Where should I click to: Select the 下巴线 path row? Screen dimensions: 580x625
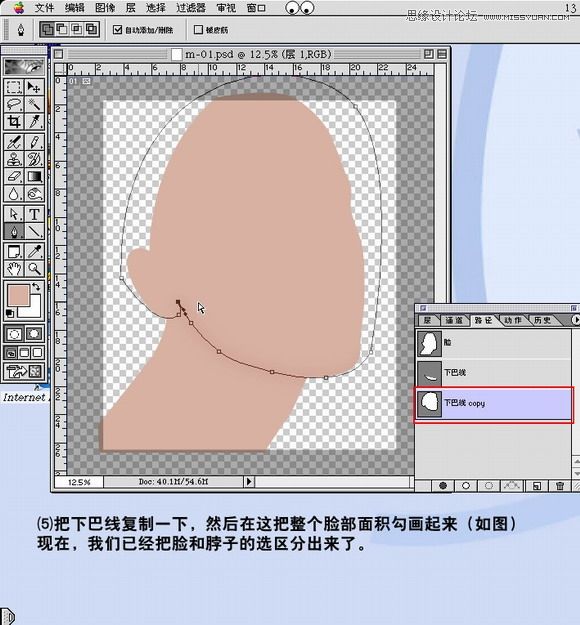click(x=493, y=373)
